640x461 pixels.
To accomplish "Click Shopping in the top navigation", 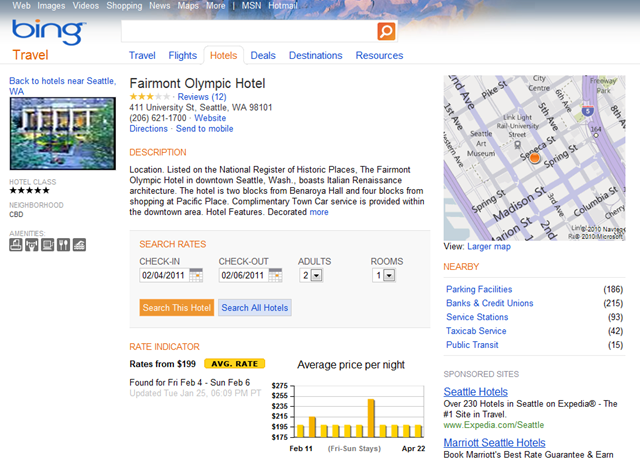I will [x=124, y=6].
